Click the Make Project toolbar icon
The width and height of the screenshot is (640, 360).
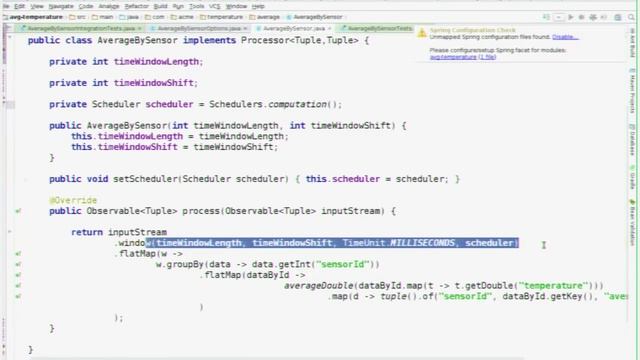(546, 17)
